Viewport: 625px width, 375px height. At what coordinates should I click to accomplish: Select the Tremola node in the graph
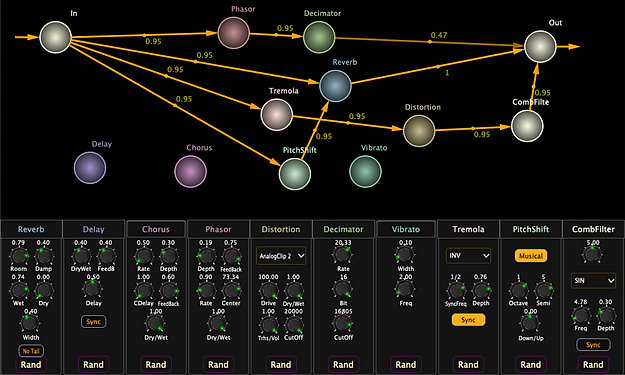click(277, 115)
